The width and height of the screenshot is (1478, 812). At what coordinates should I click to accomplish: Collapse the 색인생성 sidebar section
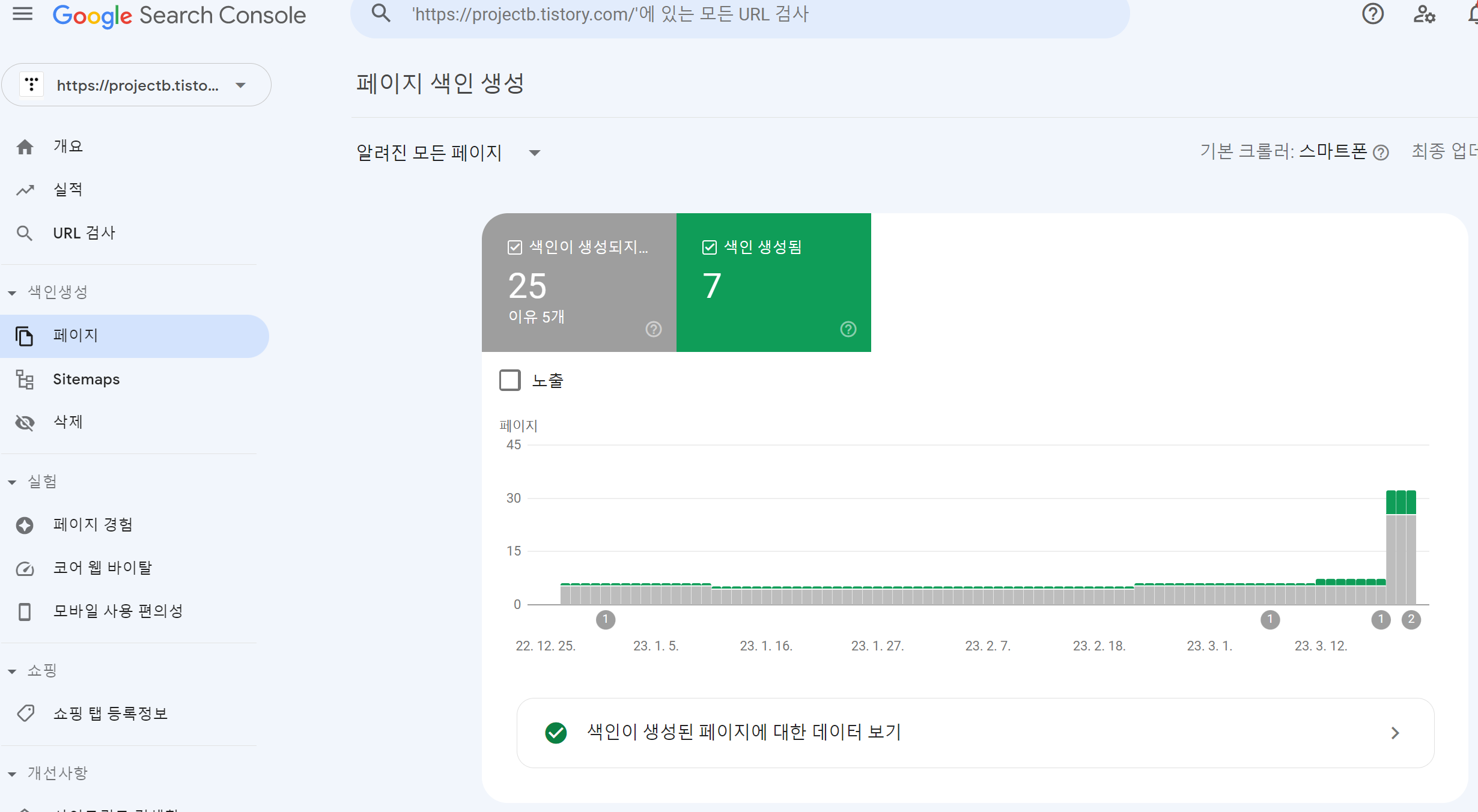pyautogui.click(x=12, y=292)
